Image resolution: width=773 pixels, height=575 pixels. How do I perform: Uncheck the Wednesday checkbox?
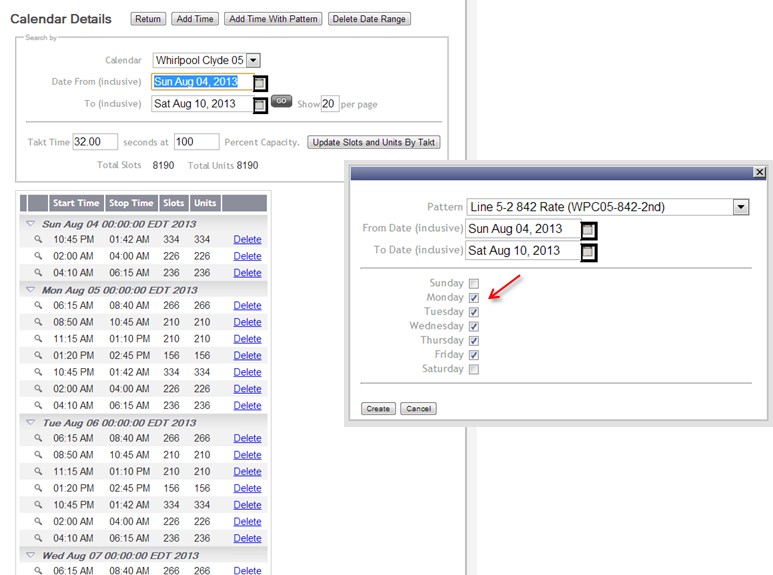(x=474, y=326)
